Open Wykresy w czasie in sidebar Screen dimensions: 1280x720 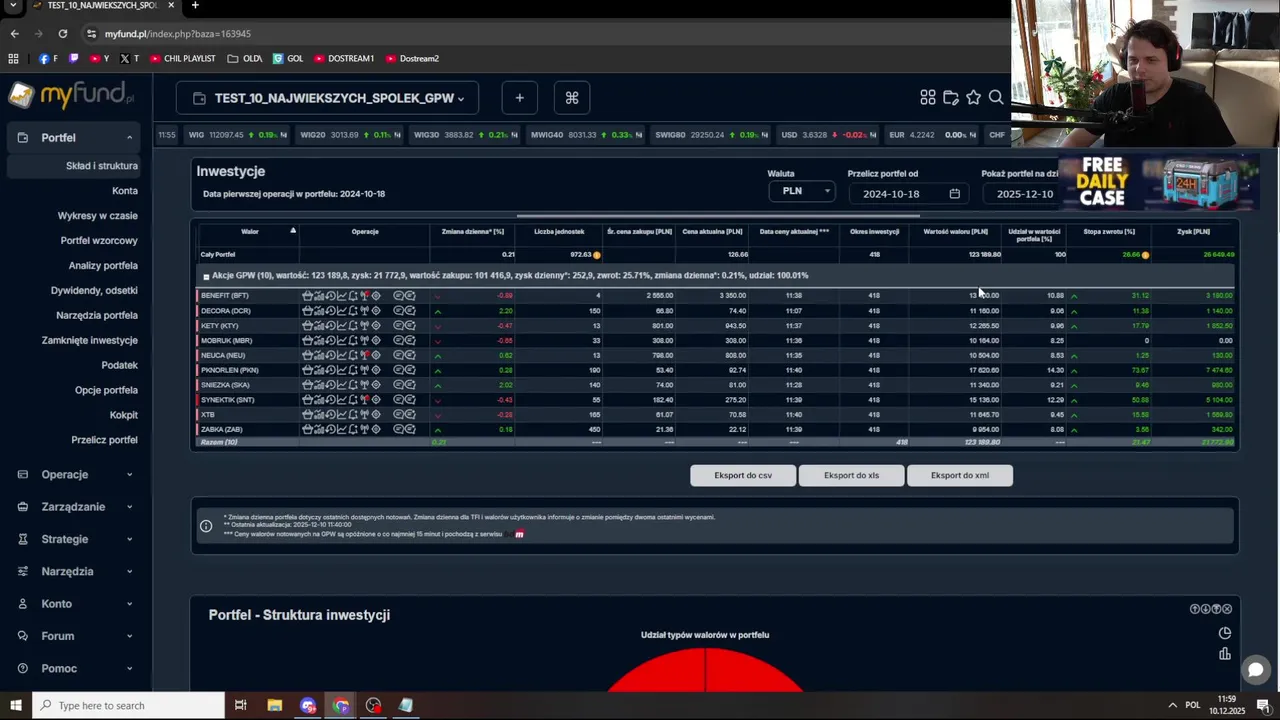point(98,216)
